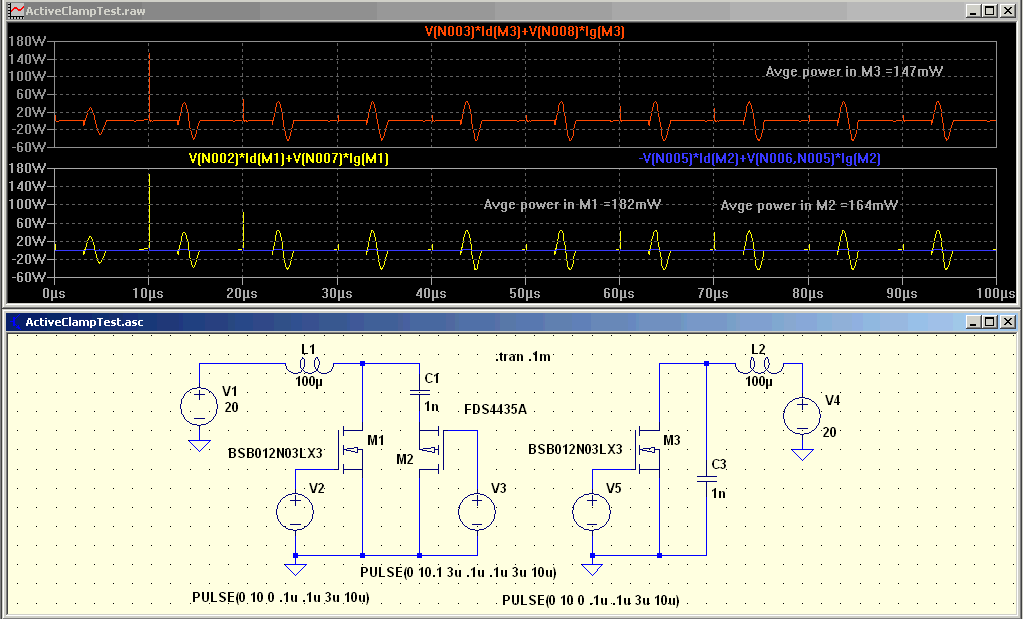The width and height of the screenshot is (1024, 619).
Task: Click the value 20 of source V1
Action: click(231, 407)
